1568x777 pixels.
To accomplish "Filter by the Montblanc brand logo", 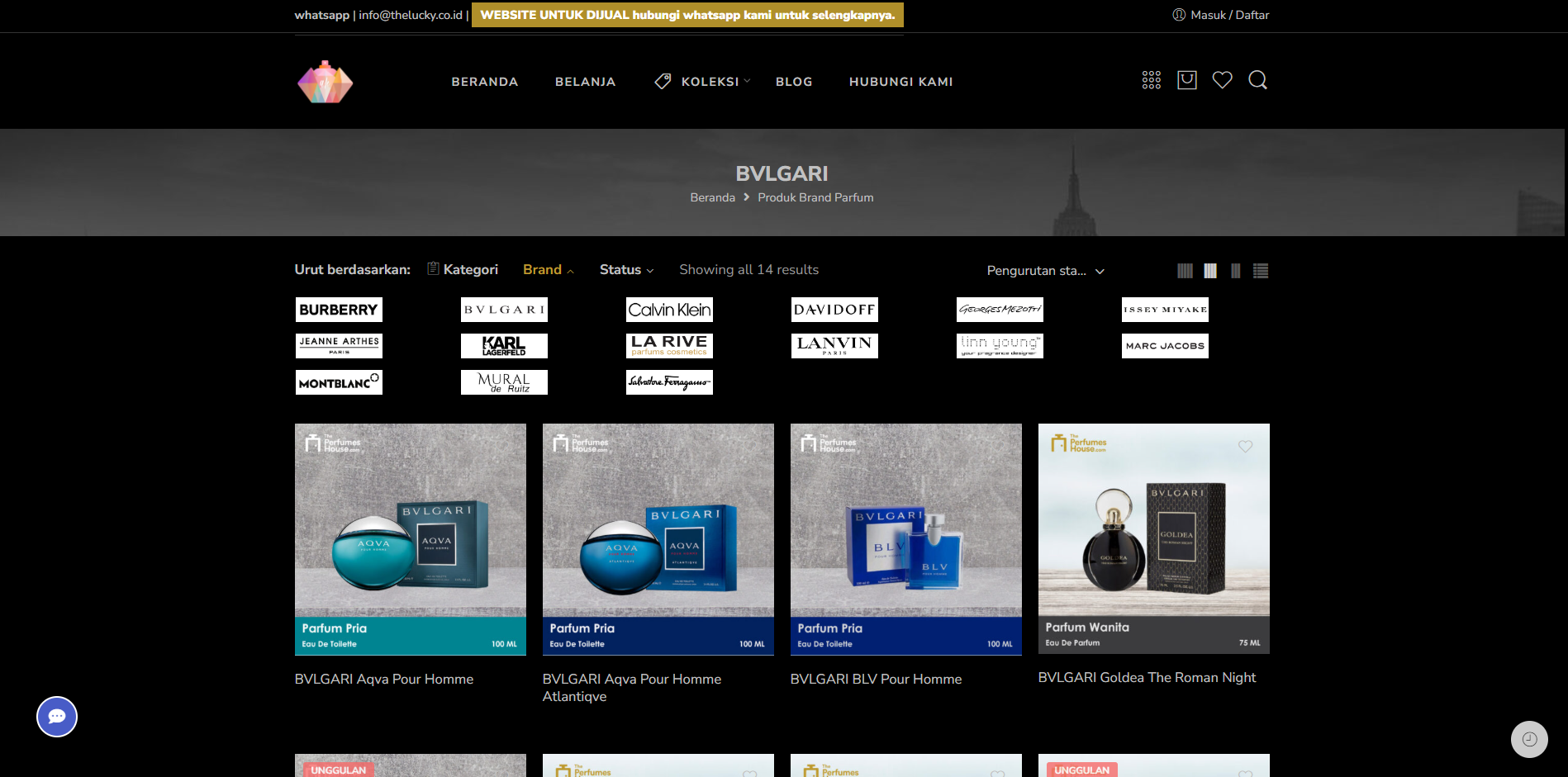I will 339,382.
